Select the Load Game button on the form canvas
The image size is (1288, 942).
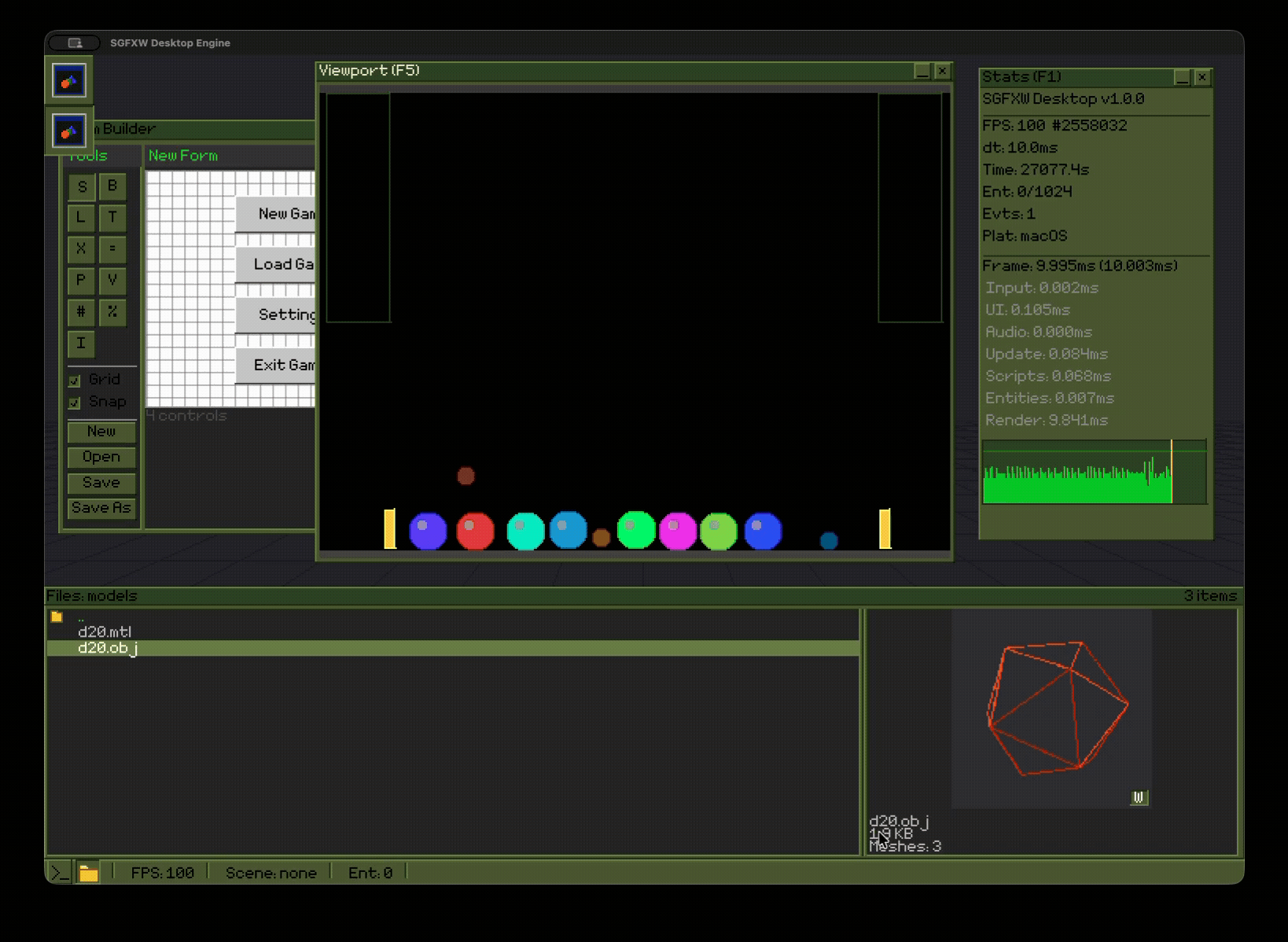point(275,264)
